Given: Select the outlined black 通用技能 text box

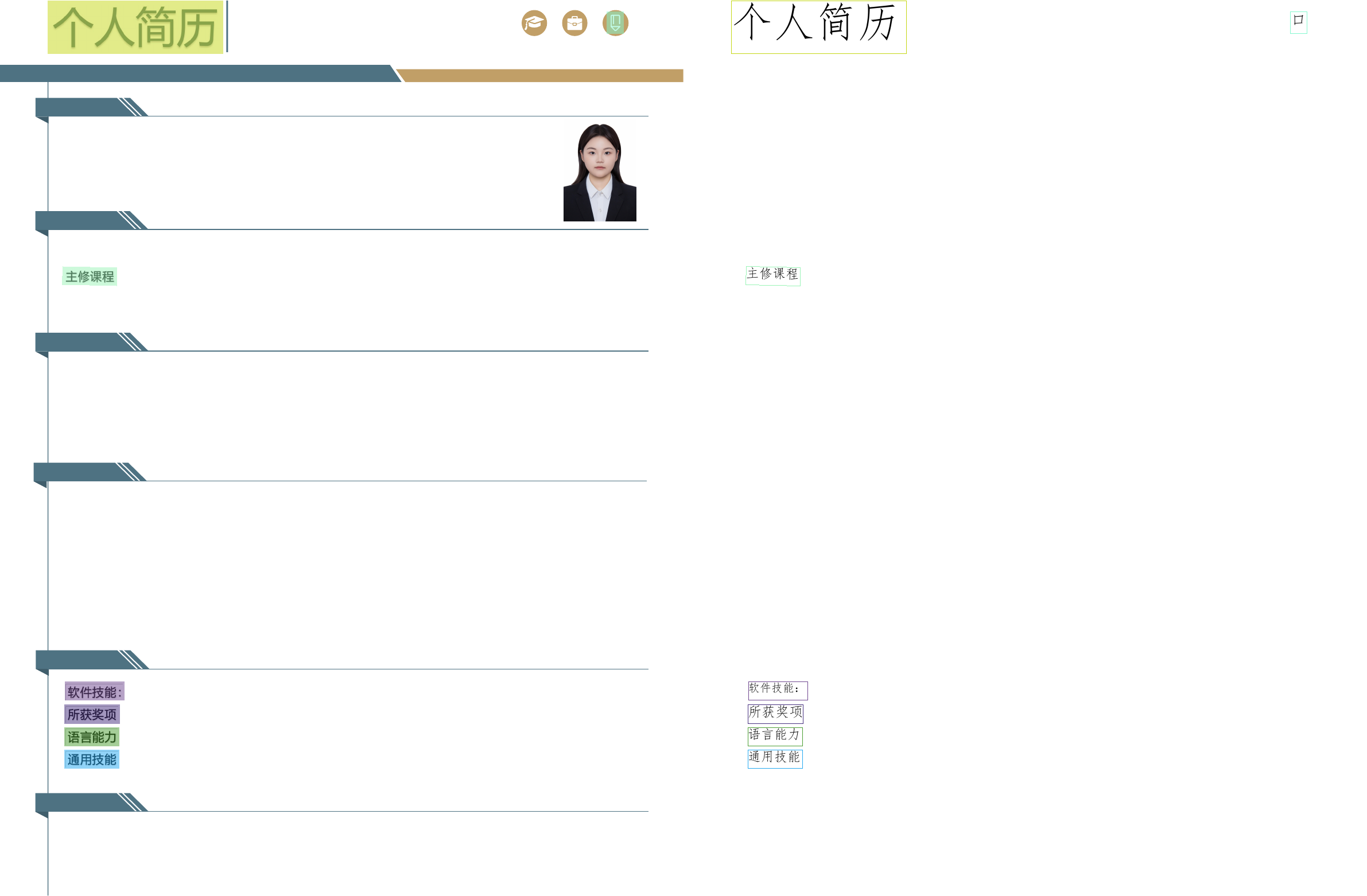Looking at the screenshot, I should pos(774,758).
